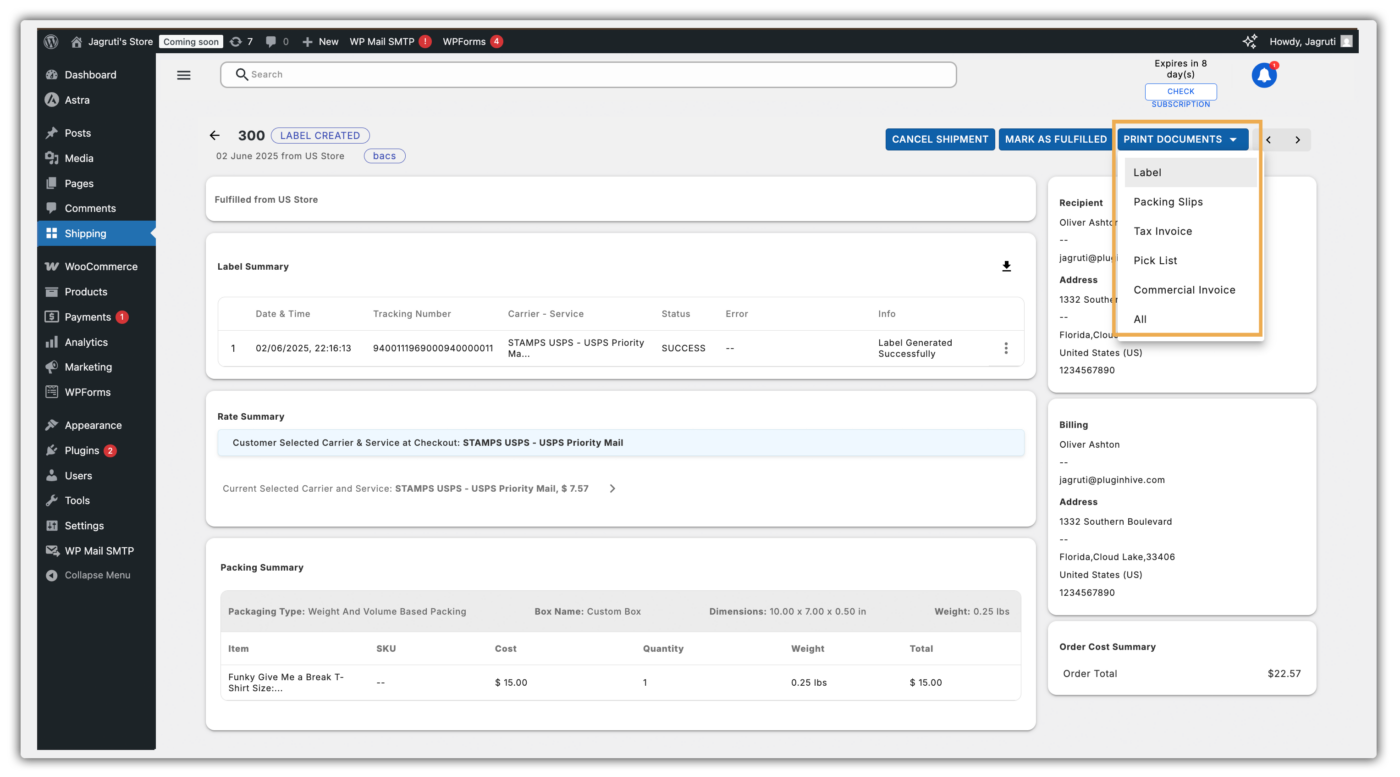The height and width of the screenshot is (777, 1400).
Task: Click the Appearance brush icon
Action: [52, 425]
